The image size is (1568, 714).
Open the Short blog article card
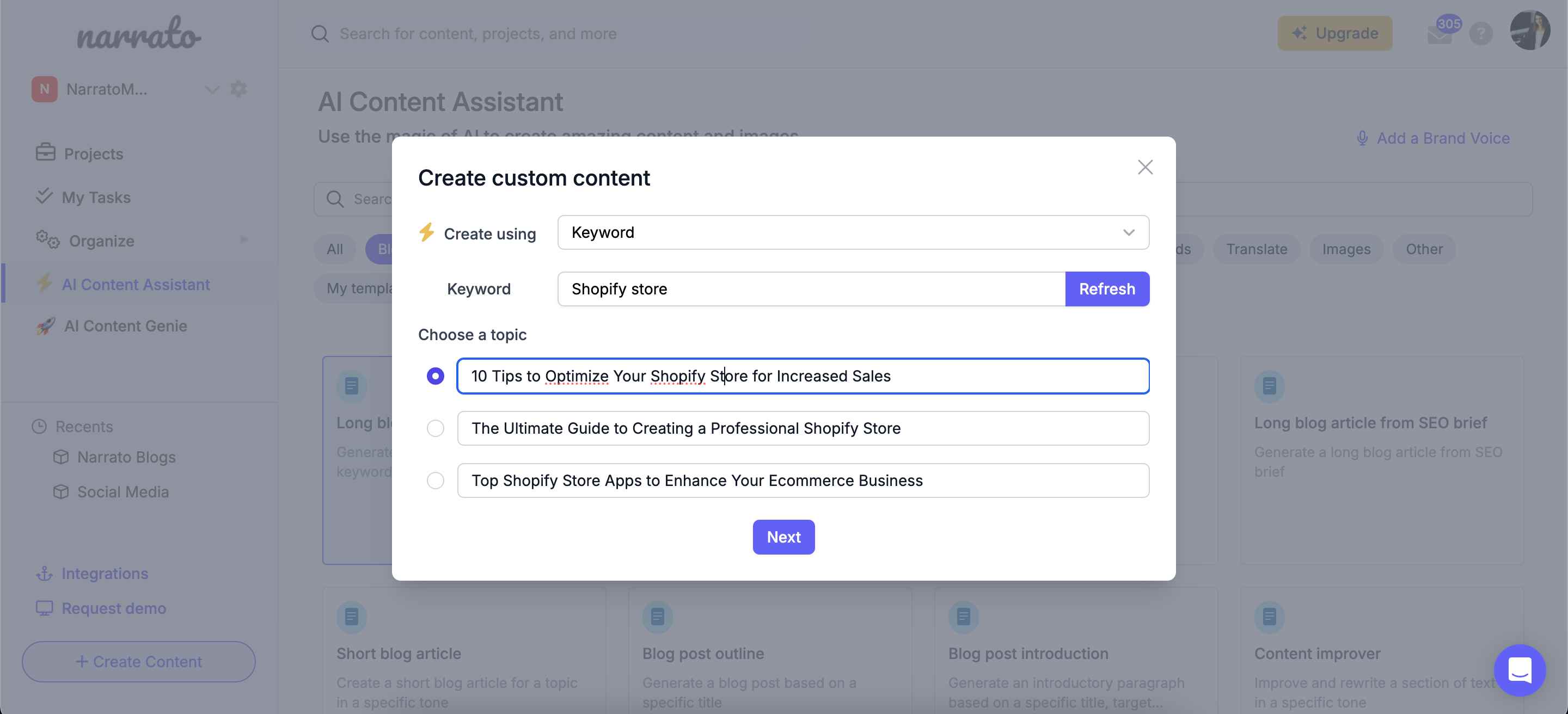coord(464,650)
